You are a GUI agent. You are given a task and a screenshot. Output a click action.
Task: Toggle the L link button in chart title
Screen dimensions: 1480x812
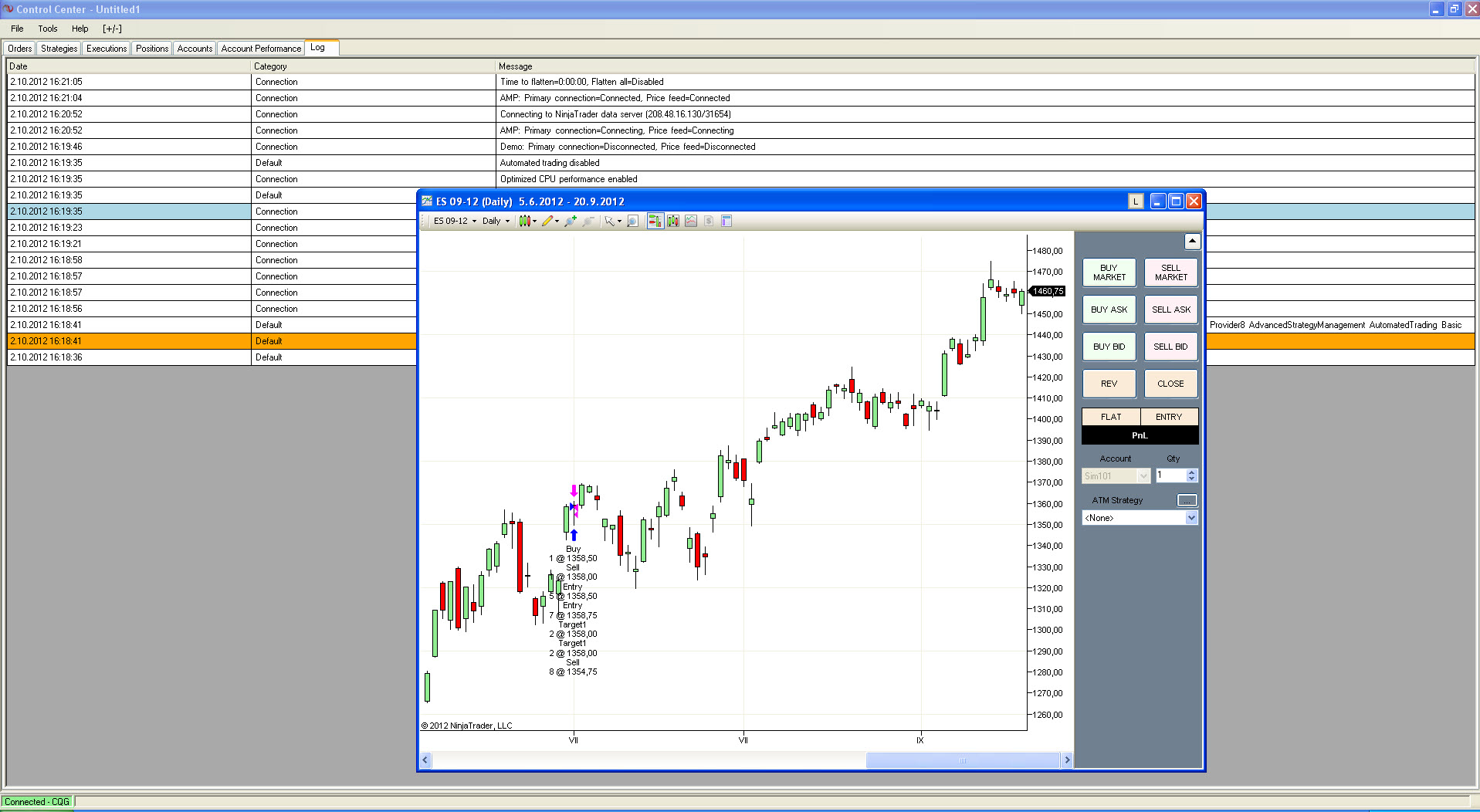pos(1136,201)
